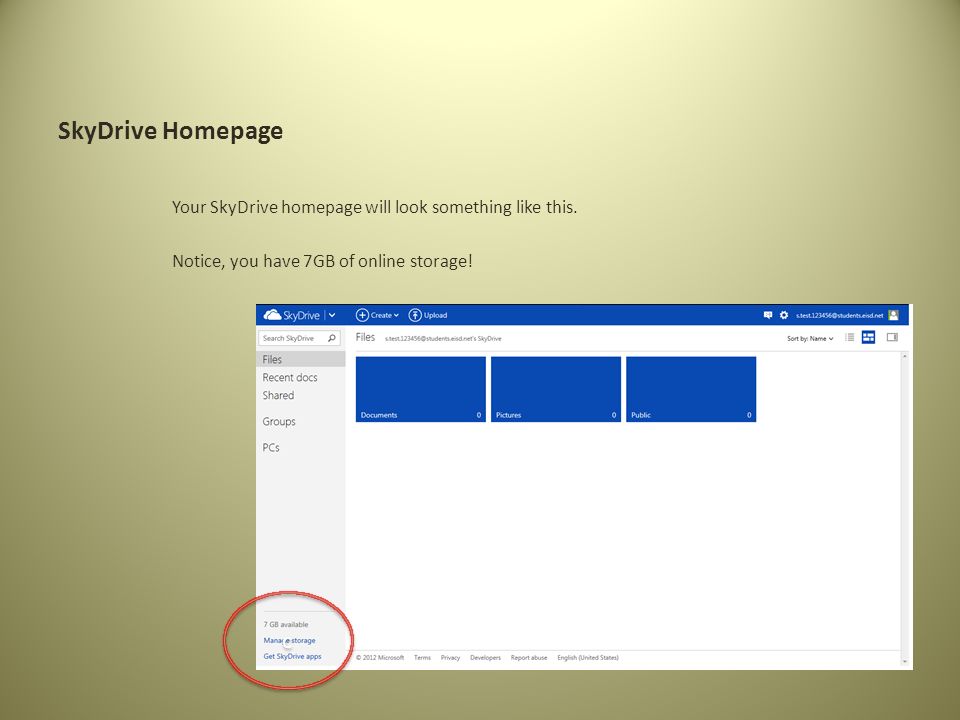
Task: Expand the dropdown arrow beside SkyDrive logo
Action: (x=332, y=315)
